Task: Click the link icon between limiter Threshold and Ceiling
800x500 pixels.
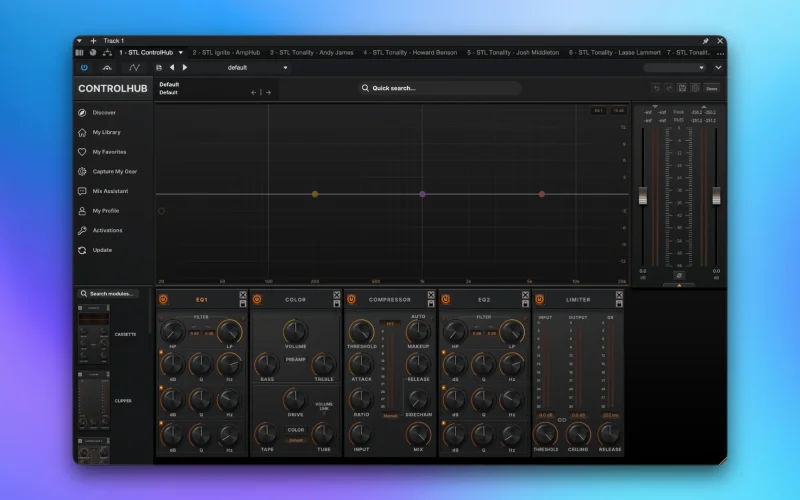Action: tap(562, 420)
